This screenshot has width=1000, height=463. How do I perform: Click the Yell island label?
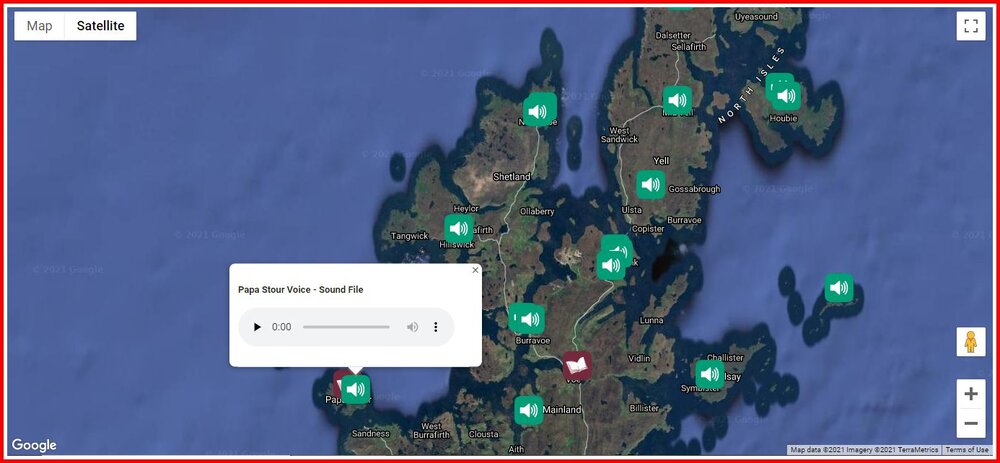[x=661, y=160]
